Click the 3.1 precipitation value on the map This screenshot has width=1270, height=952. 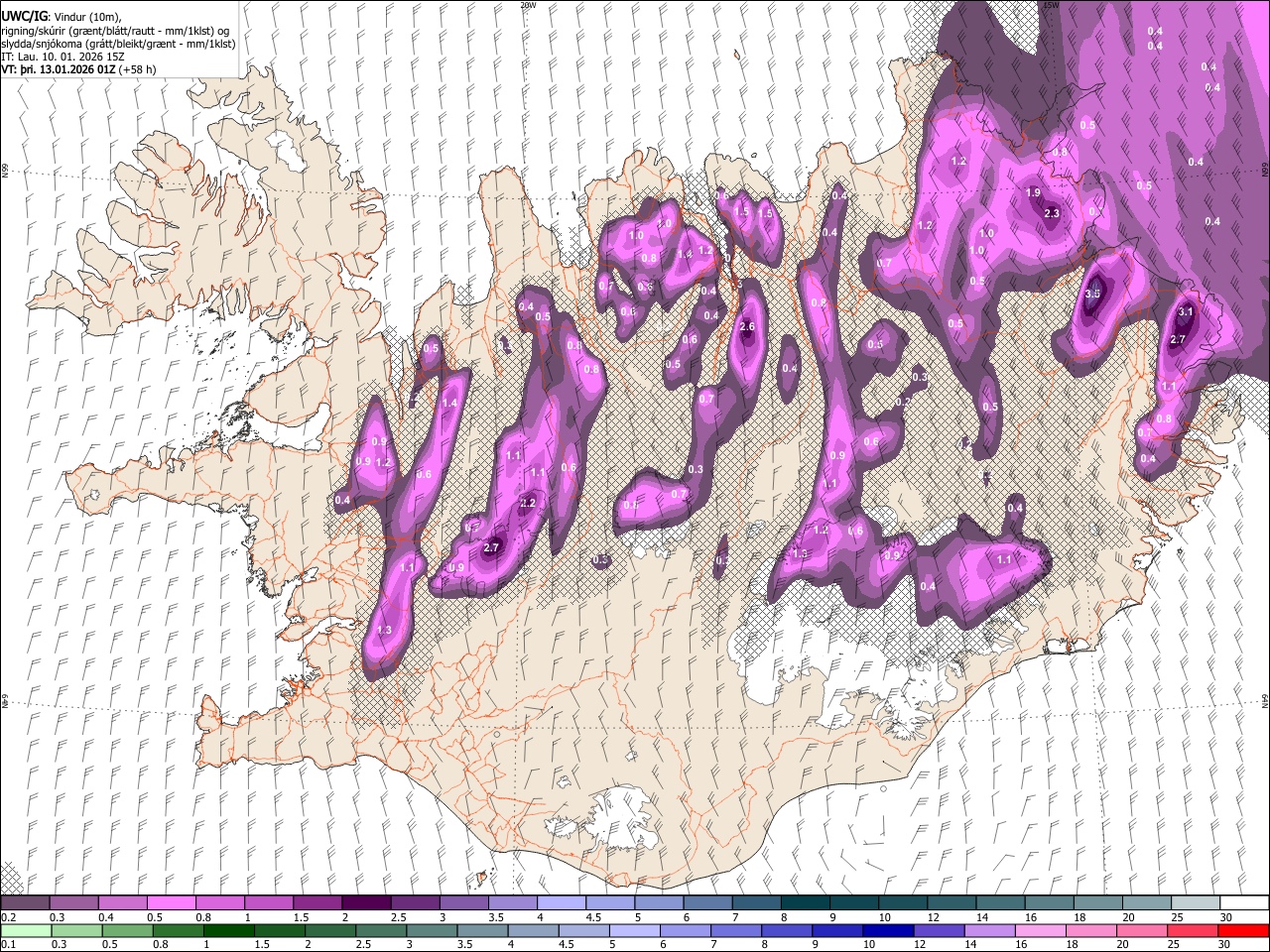click(x=1185, y=311)
